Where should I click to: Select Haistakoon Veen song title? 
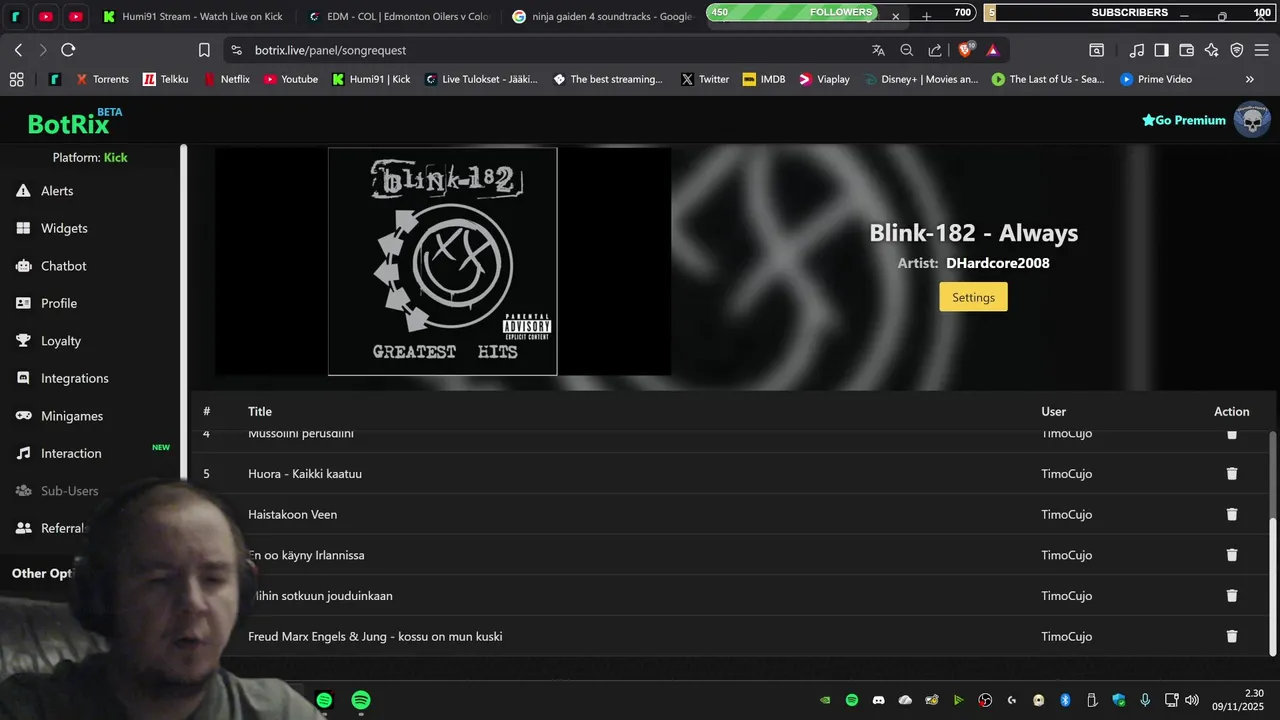point(292,514)
